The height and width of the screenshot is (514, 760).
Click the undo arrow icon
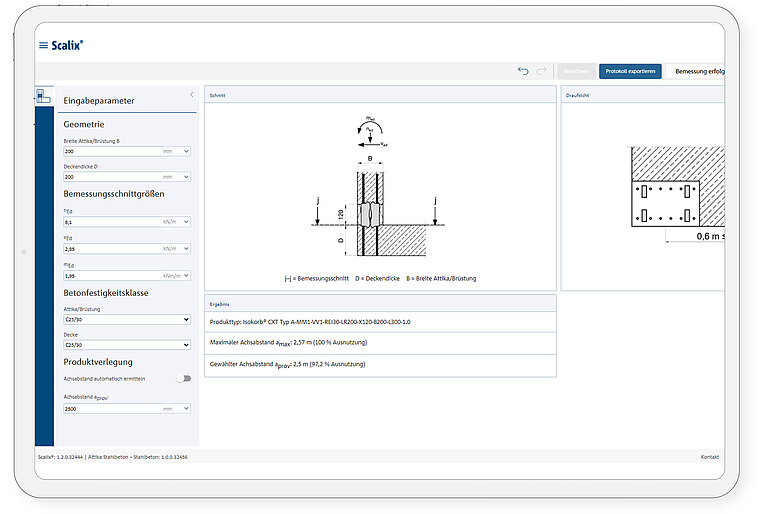(x=523, y=71)
